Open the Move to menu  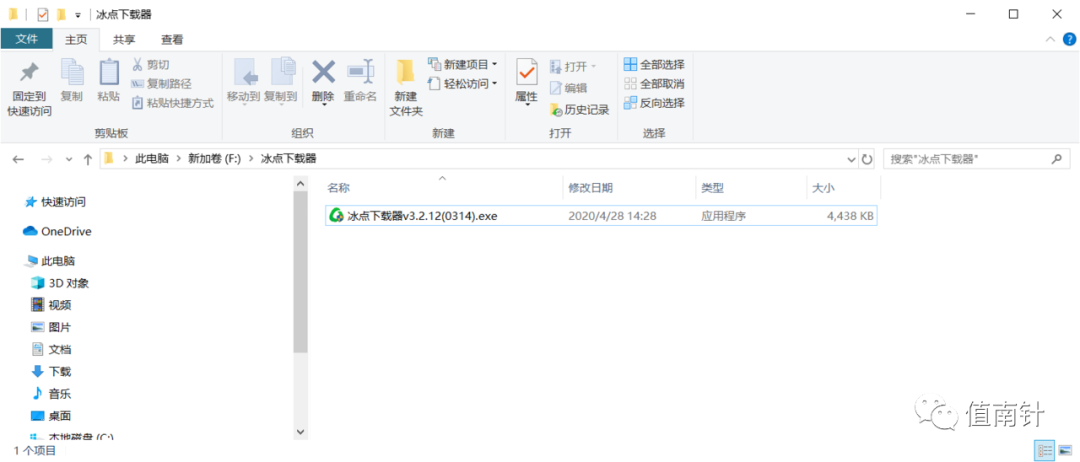point(244,81)
